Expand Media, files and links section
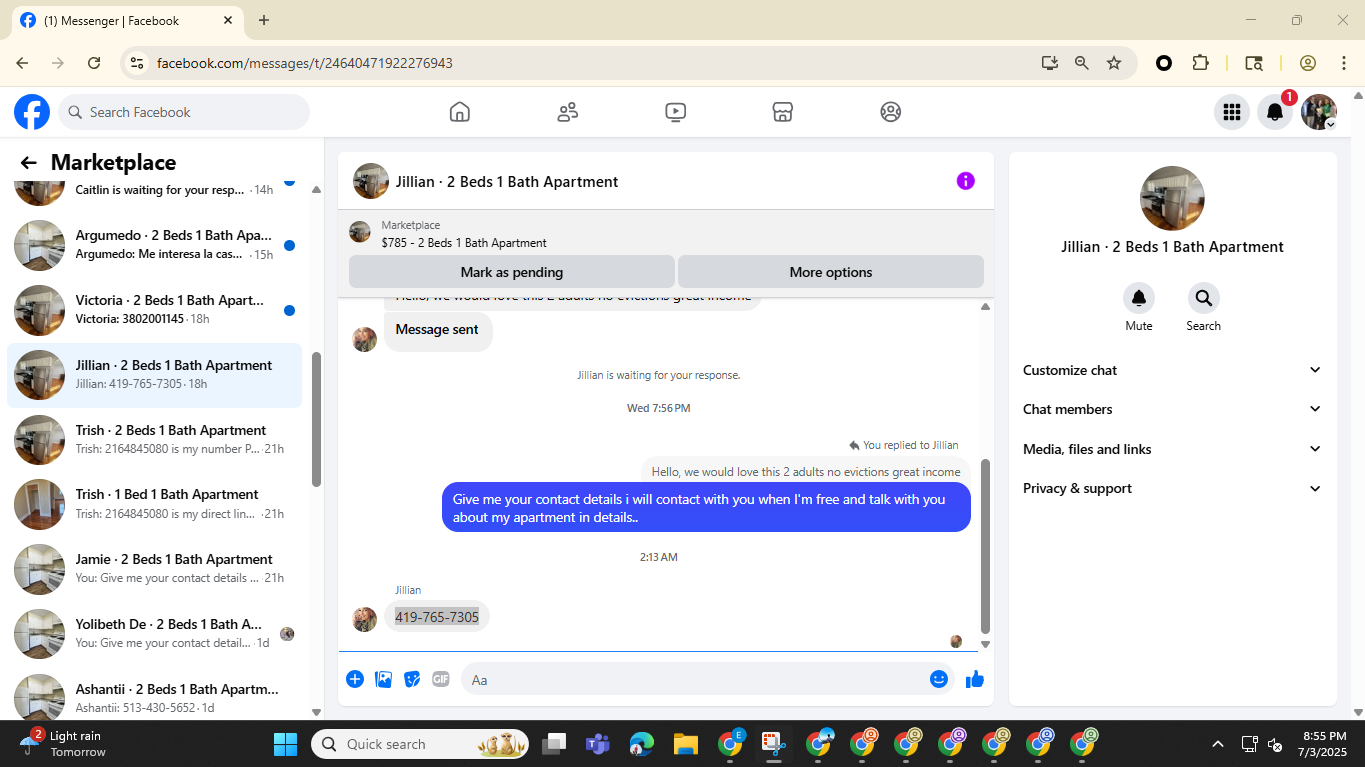 coord(1172,449)
